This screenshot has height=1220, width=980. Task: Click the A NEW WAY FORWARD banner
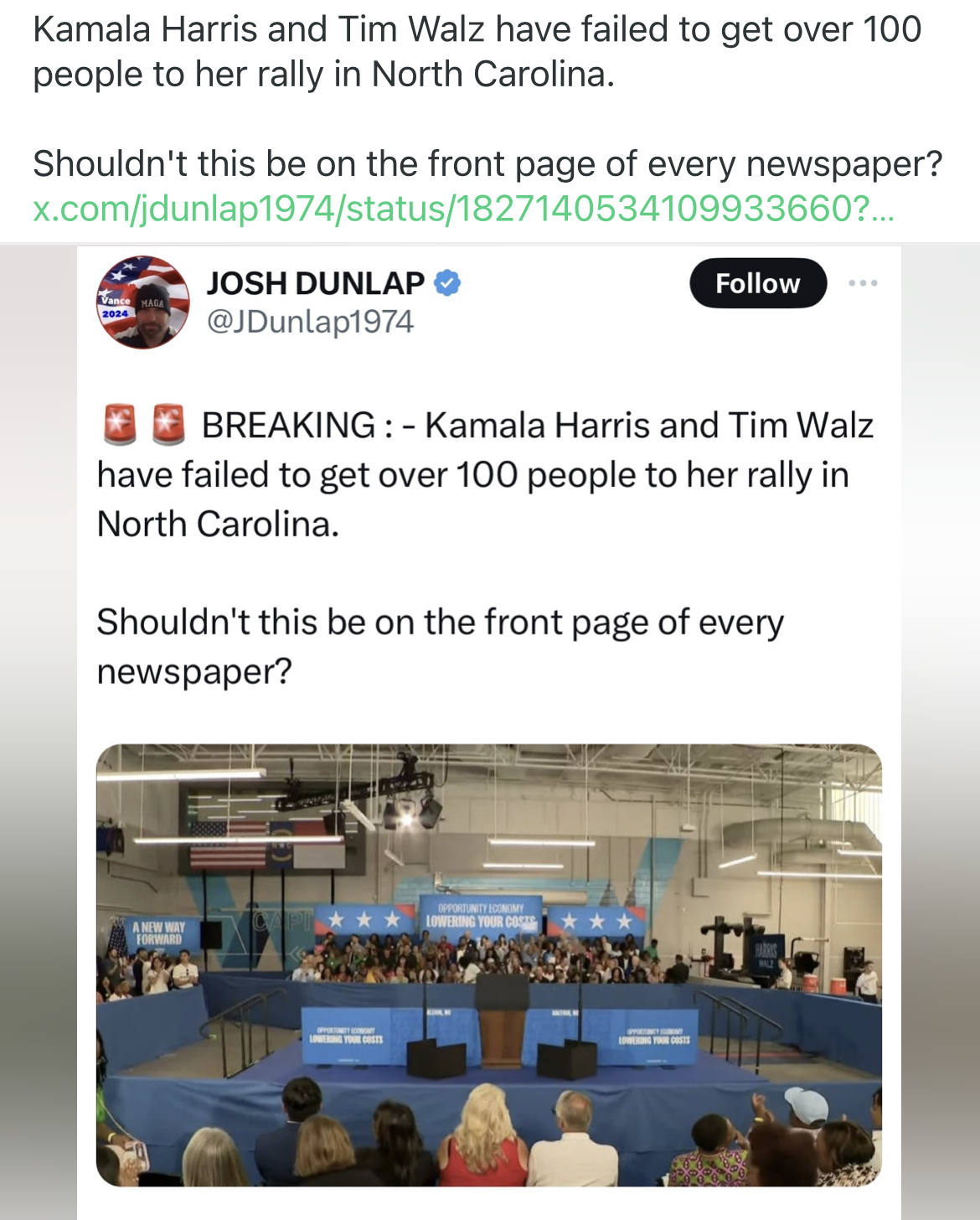pyautogui.click(x=160, y=933)
